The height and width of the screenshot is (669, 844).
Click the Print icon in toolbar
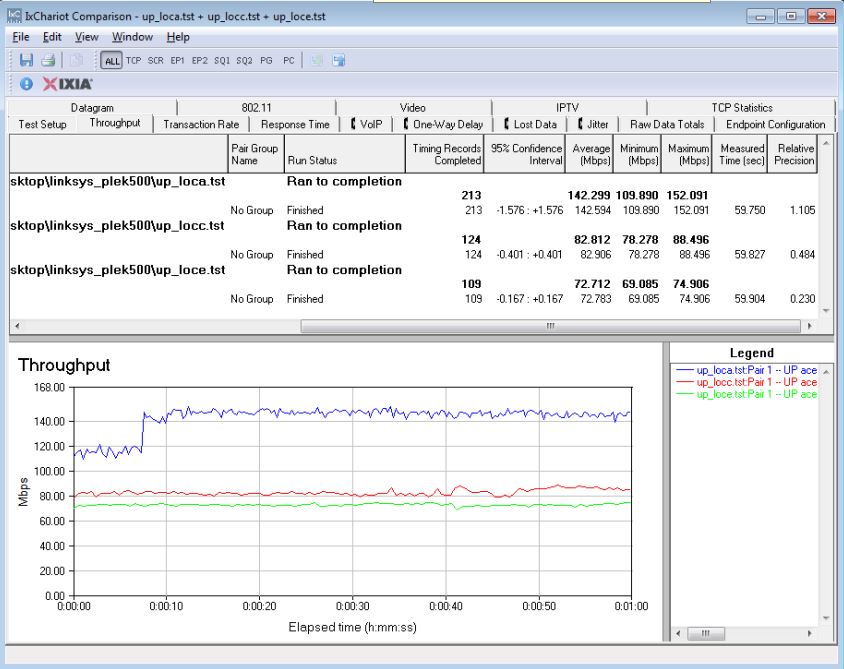coord(48,60)
